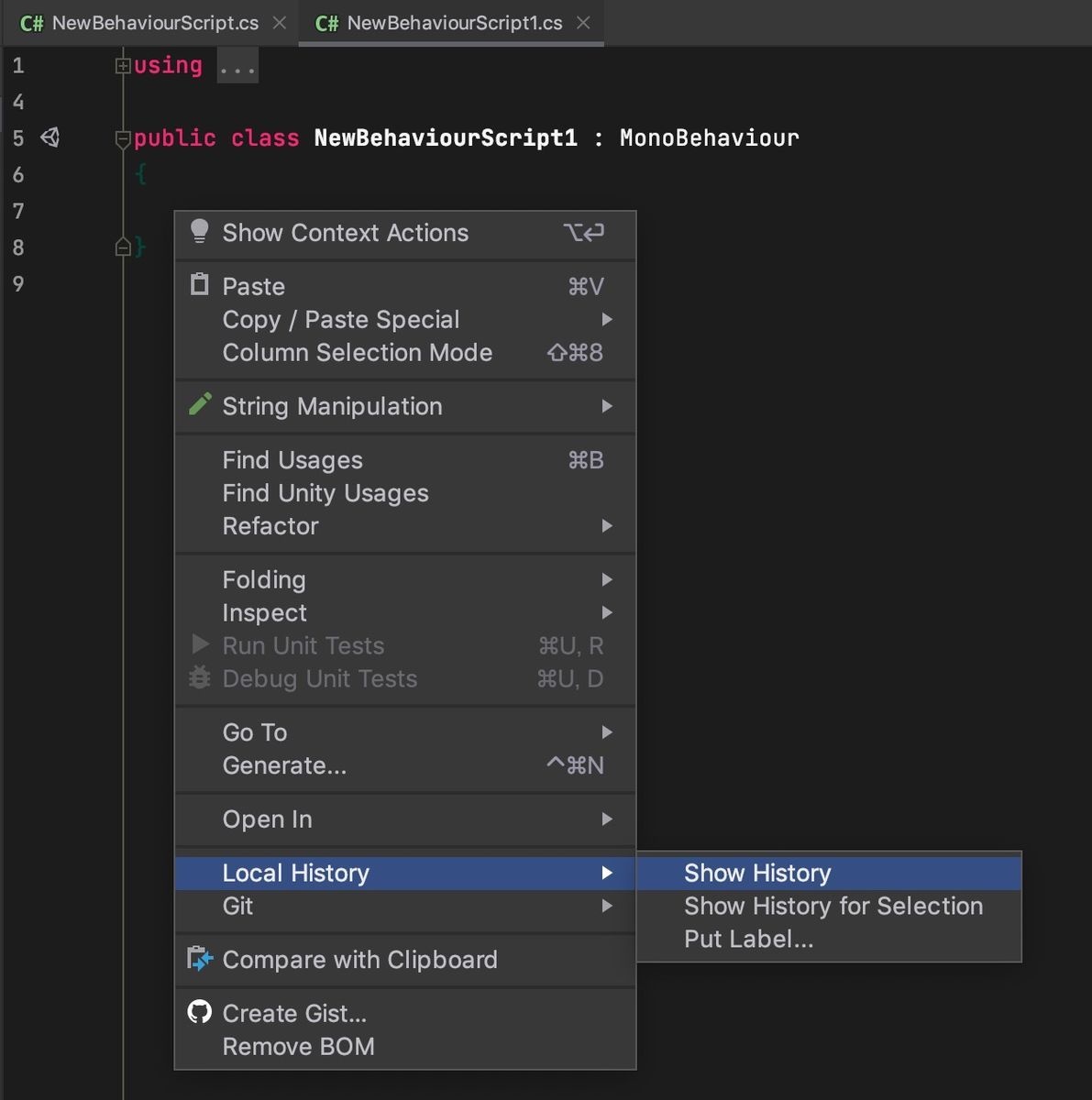Click the C# icon on NewBehaviourScript.cs tab
Viewport: 1092px width, 1100px height.
point(30,23)
